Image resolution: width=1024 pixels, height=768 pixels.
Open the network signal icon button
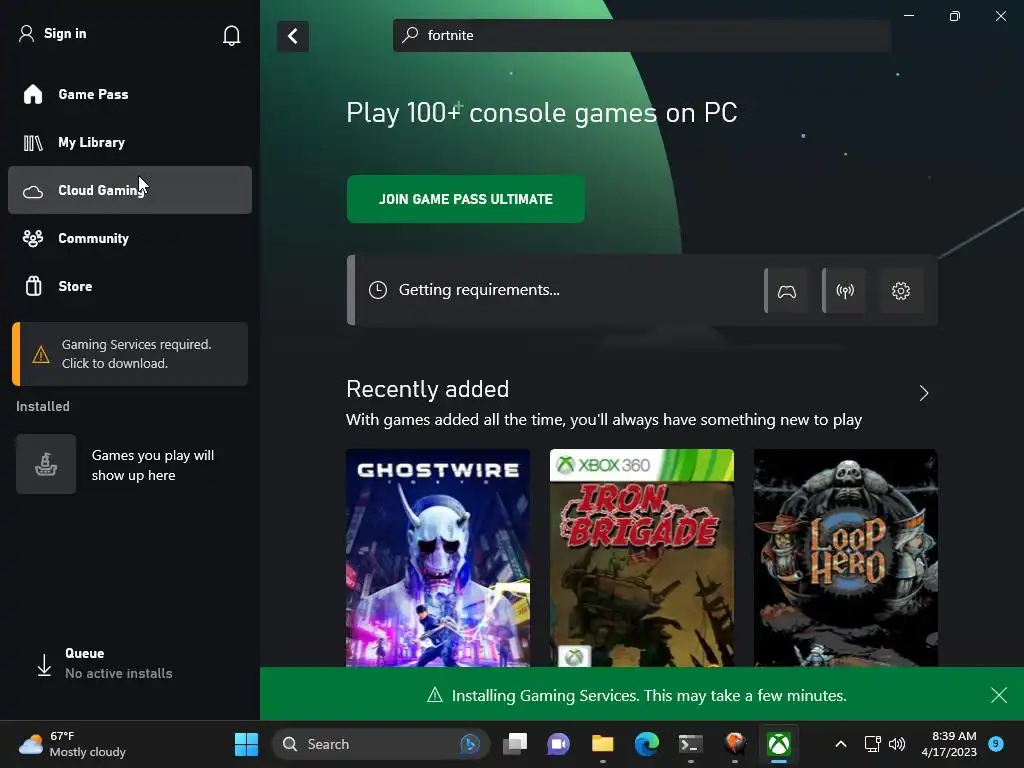(x=844, y=291)
